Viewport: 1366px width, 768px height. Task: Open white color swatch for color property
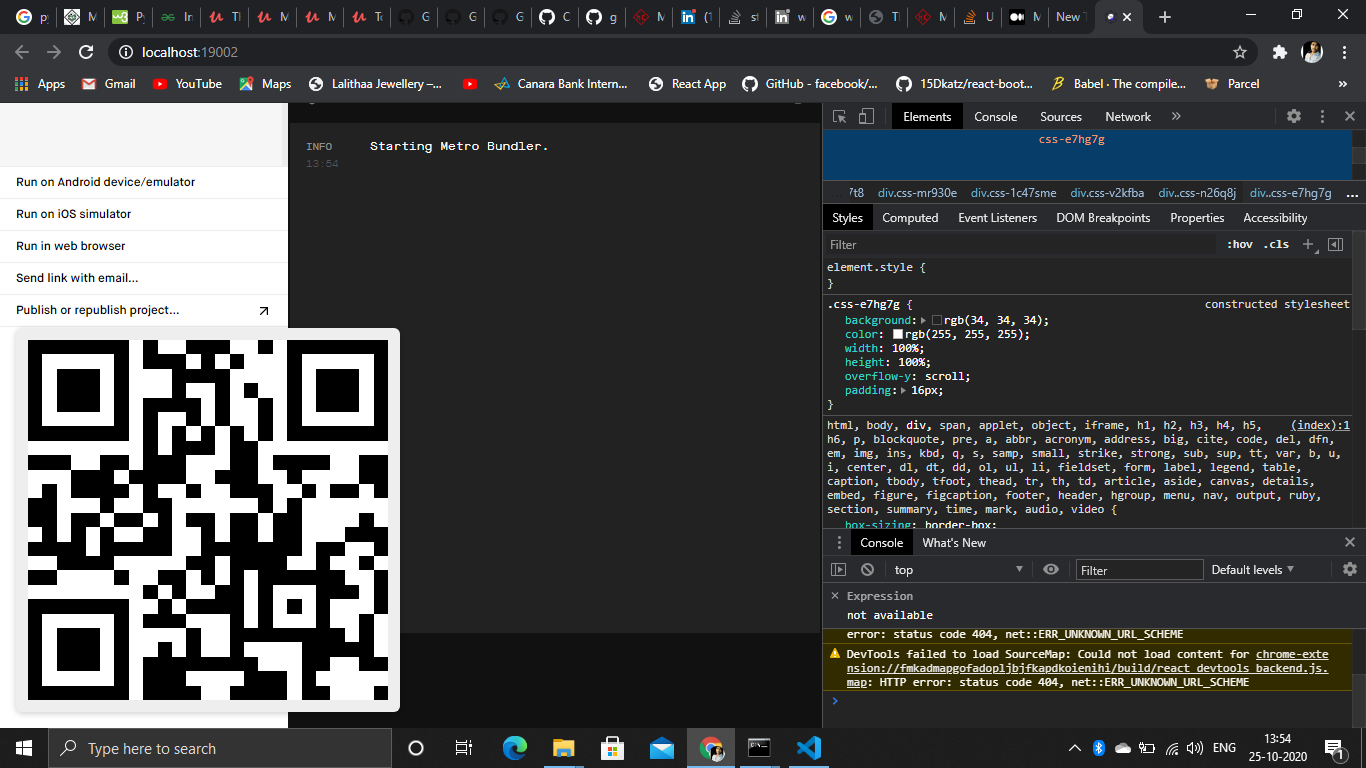point(898,334)
